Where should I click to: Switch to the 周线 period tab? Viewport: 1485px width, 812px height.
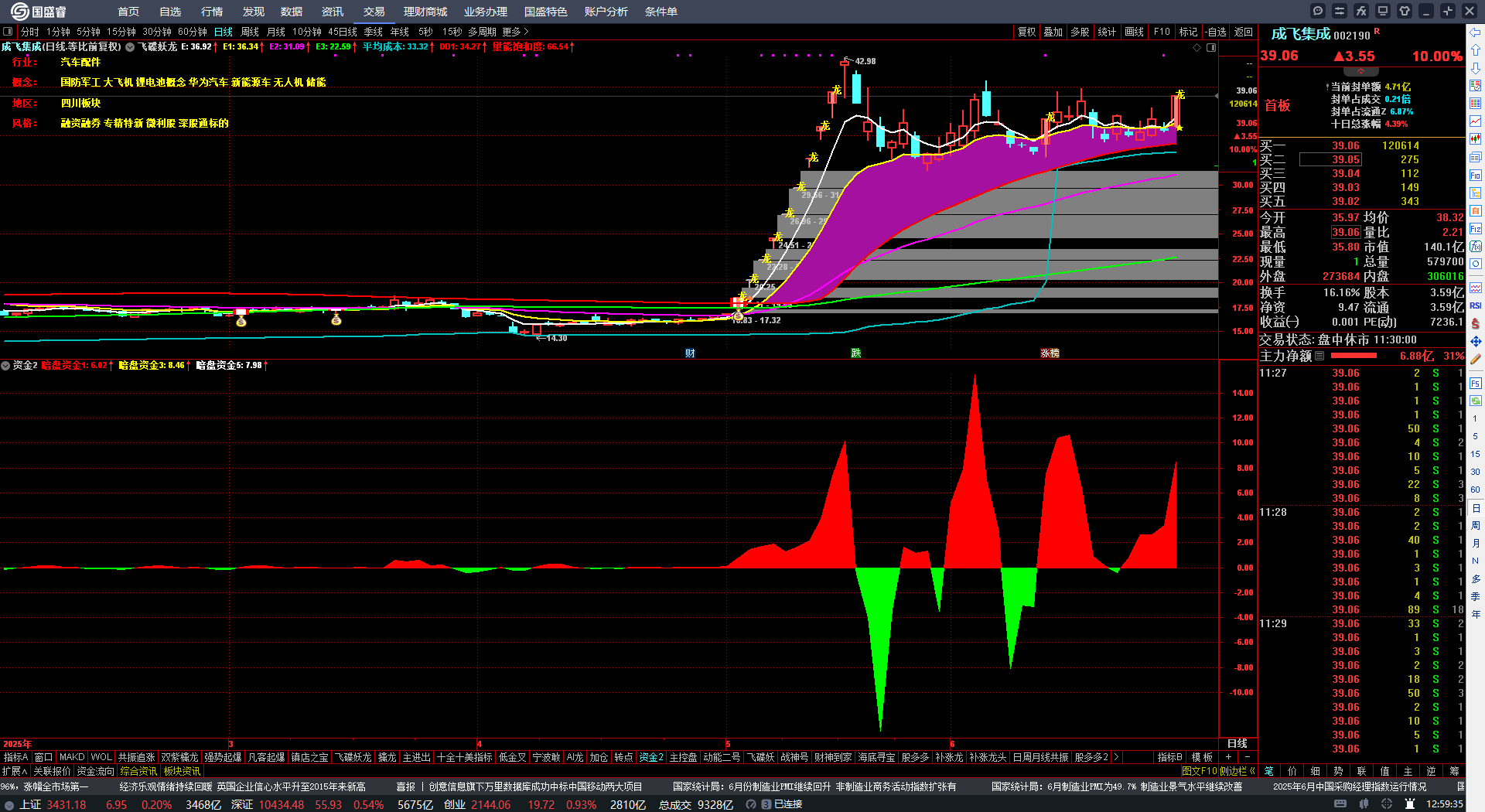click(x=250, y=32)
